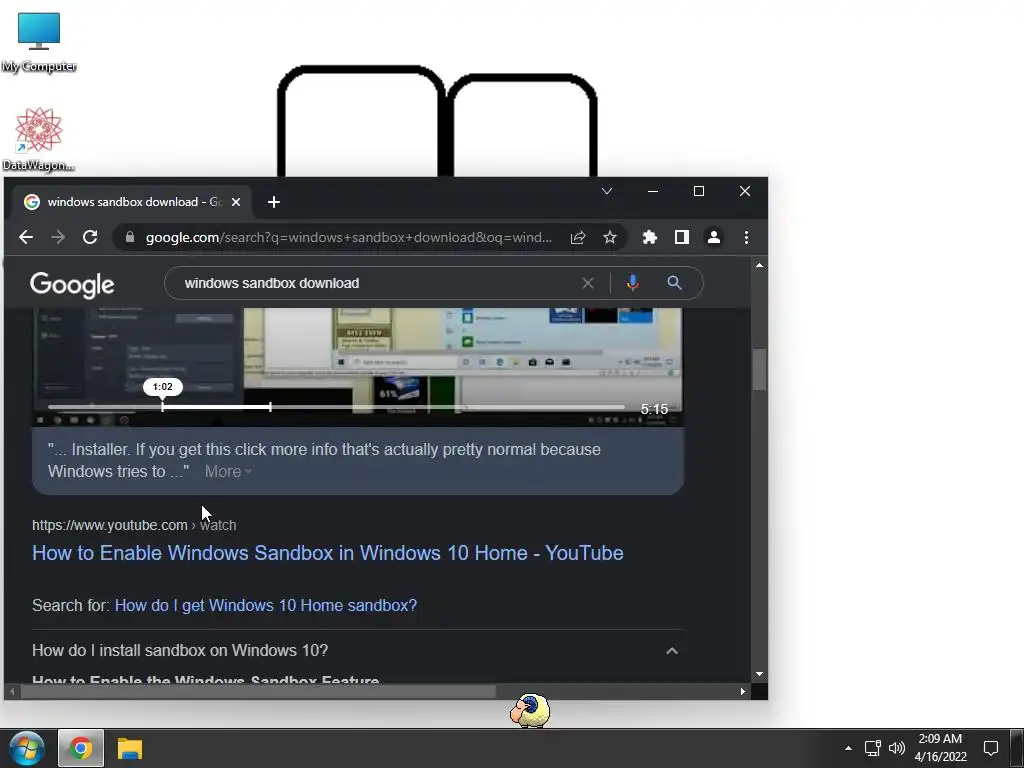Open the Windows Start menu

coord(27,748)
